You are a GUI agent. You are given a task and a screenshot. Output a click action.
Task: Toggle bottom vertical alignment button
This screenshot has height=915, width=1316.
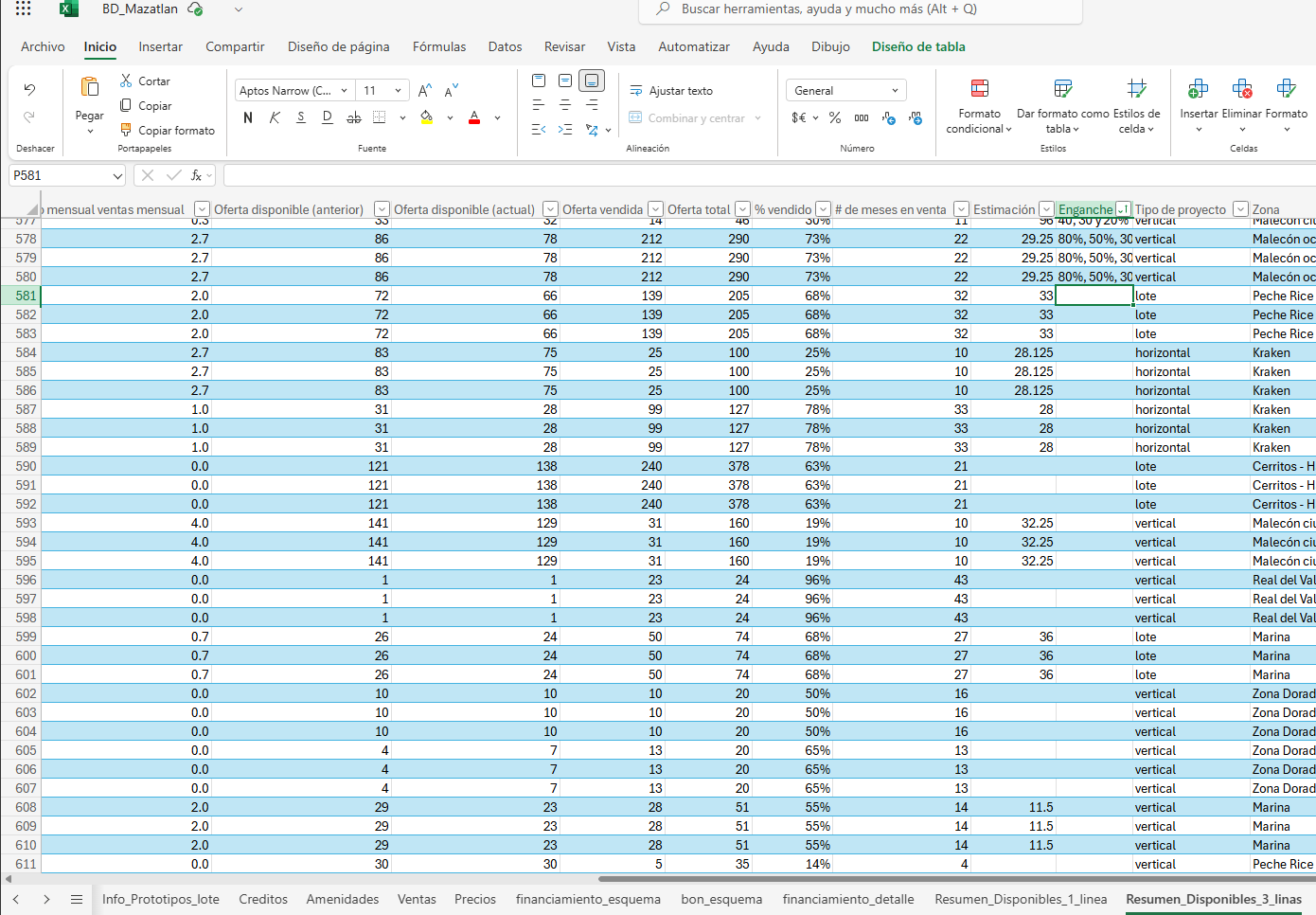coord(592,81)
